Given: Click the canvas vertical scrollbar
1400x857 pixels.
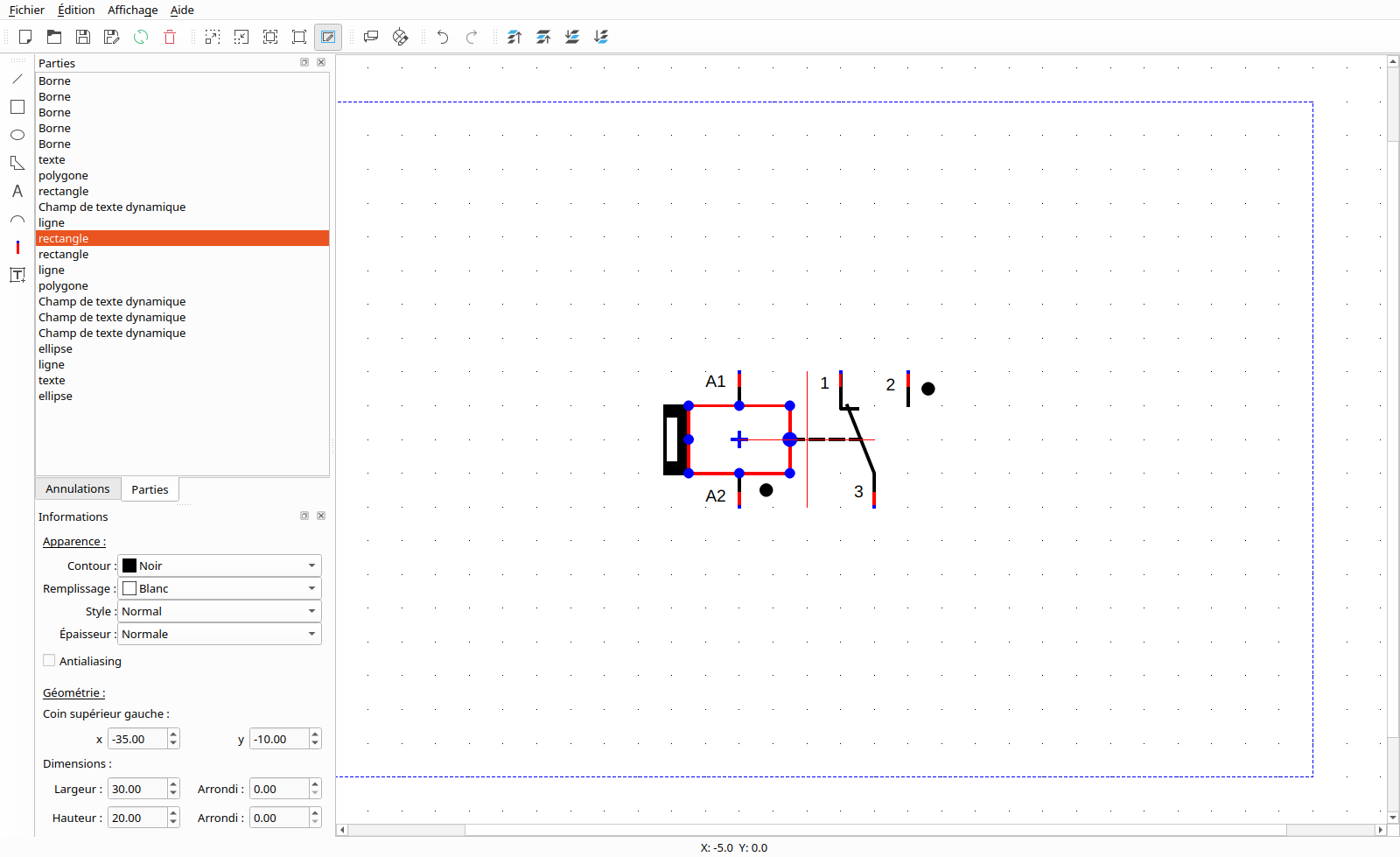Looking at the screenshot, I should pos(1393,439).
